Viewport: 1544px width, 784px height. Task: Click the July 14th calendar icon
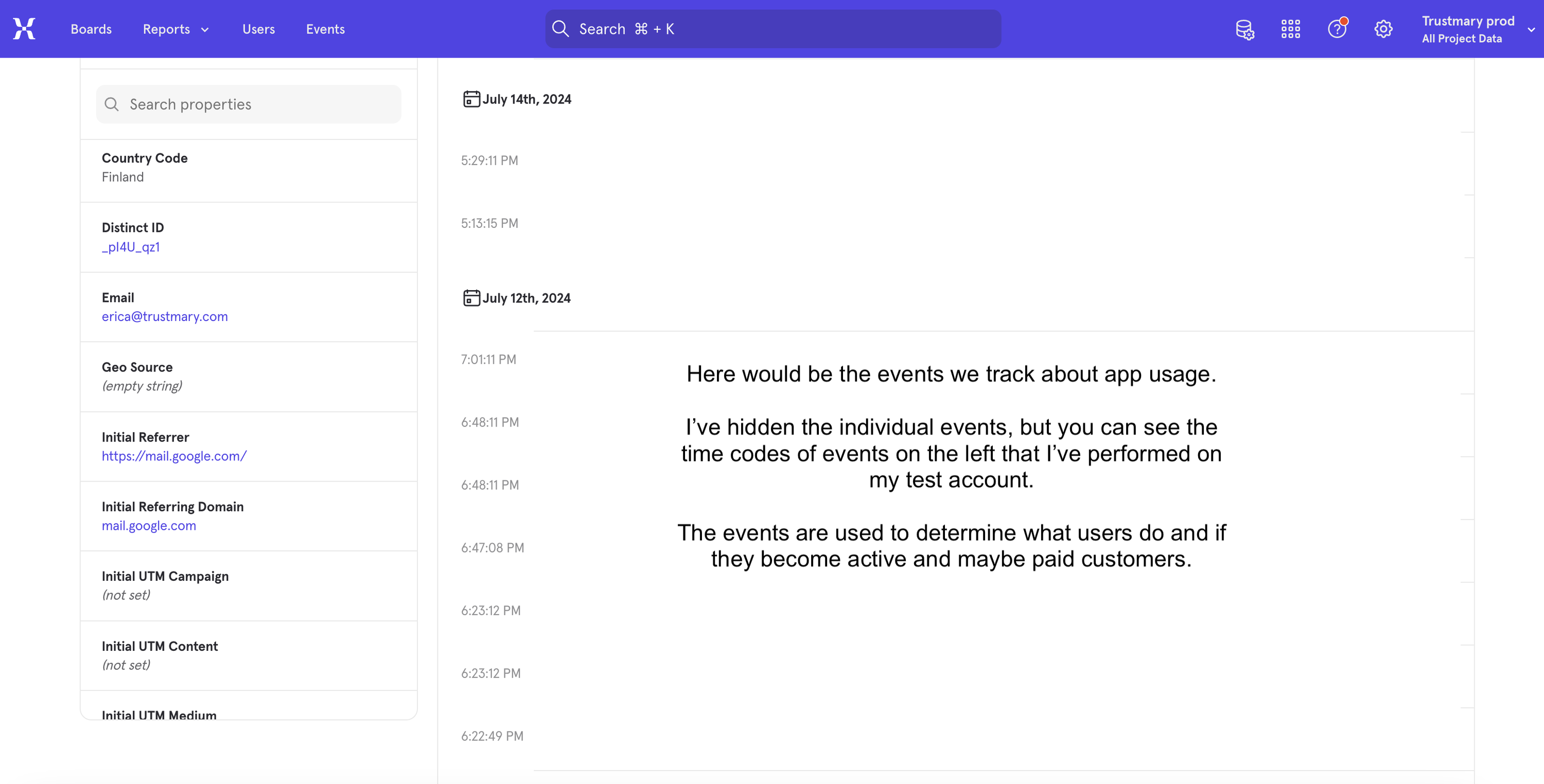tap(471, 99)
